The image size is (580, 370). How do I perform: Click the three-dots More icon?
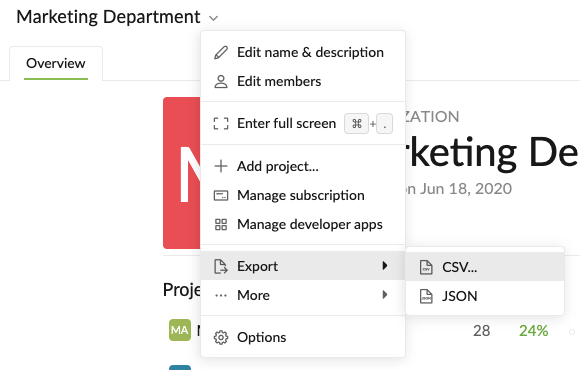[x=221, y=295]
